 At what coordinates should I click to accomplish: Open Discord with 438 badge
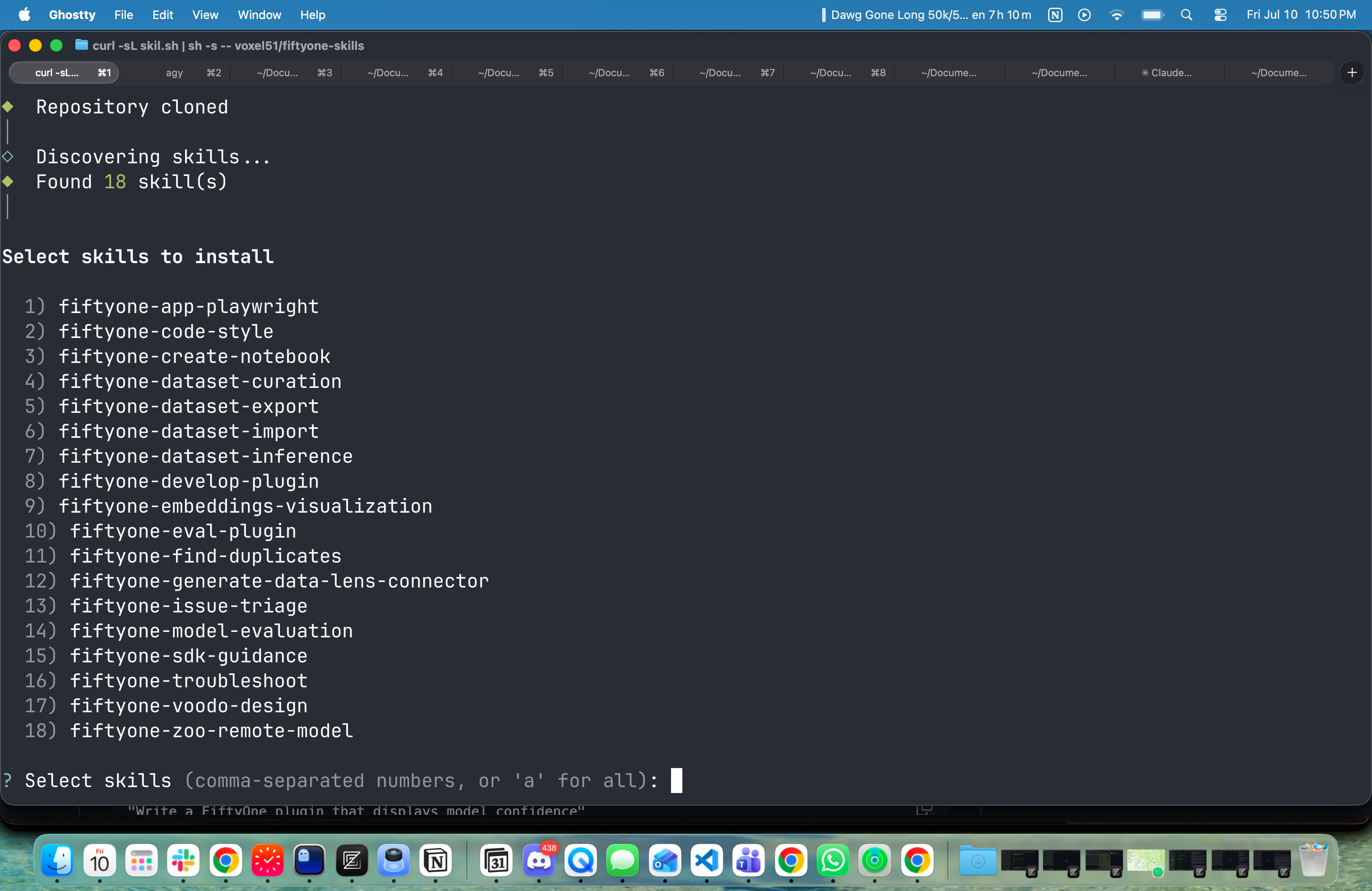tap(539, 861)
